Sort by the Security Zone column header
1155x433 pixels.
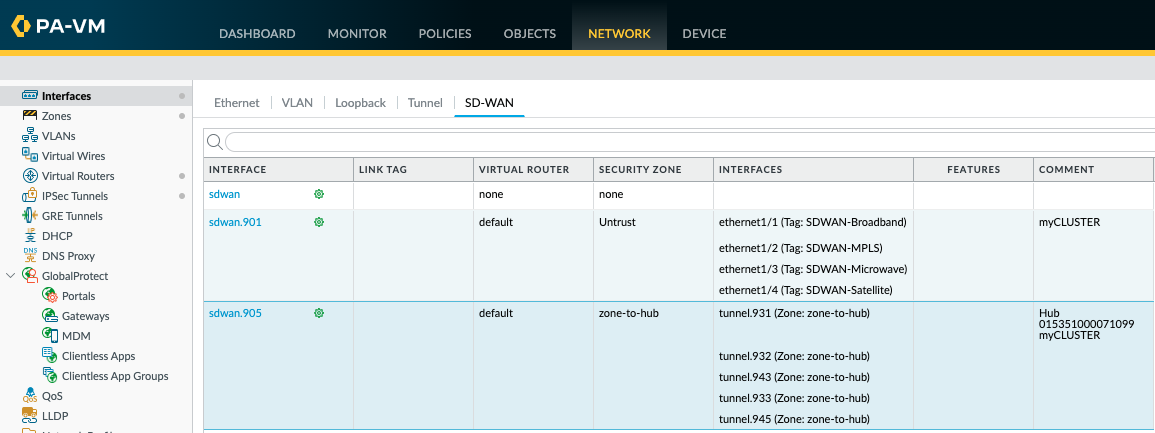coord(640,170)
